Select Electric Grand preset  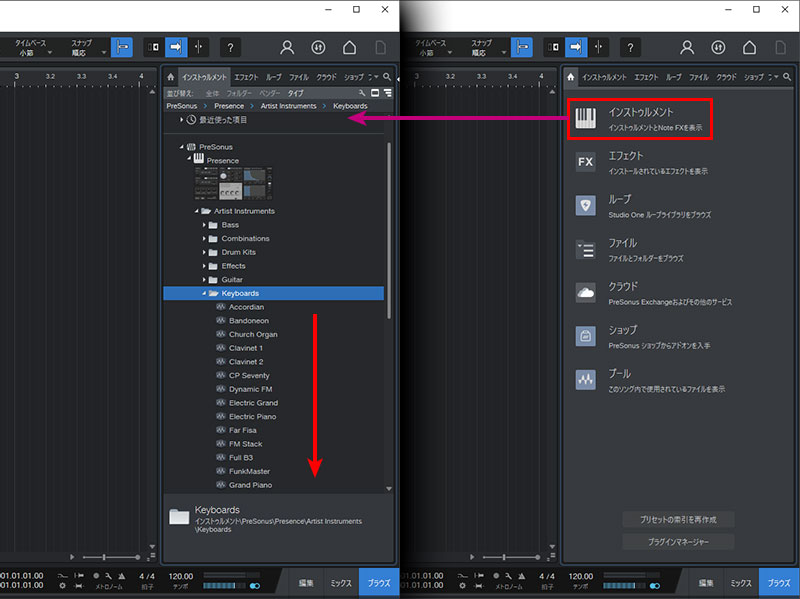(x=253, y=403)
